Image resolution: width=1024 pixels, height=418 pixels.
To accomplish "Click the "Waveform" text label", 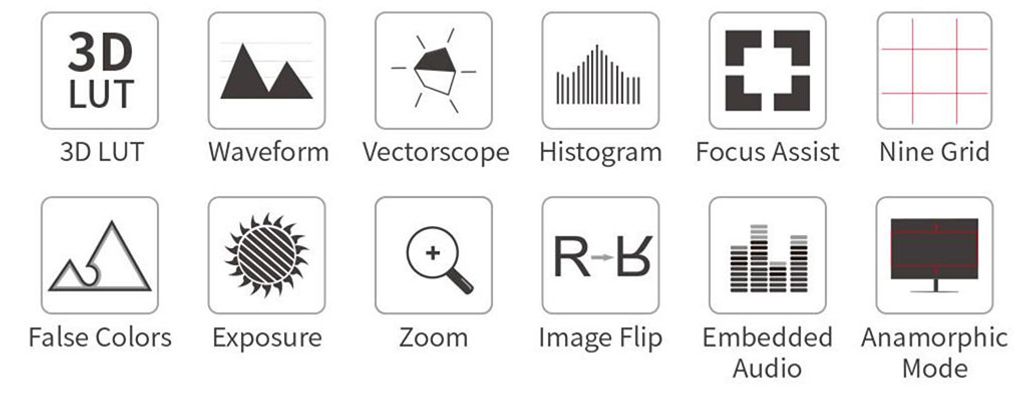I will 268,153.
